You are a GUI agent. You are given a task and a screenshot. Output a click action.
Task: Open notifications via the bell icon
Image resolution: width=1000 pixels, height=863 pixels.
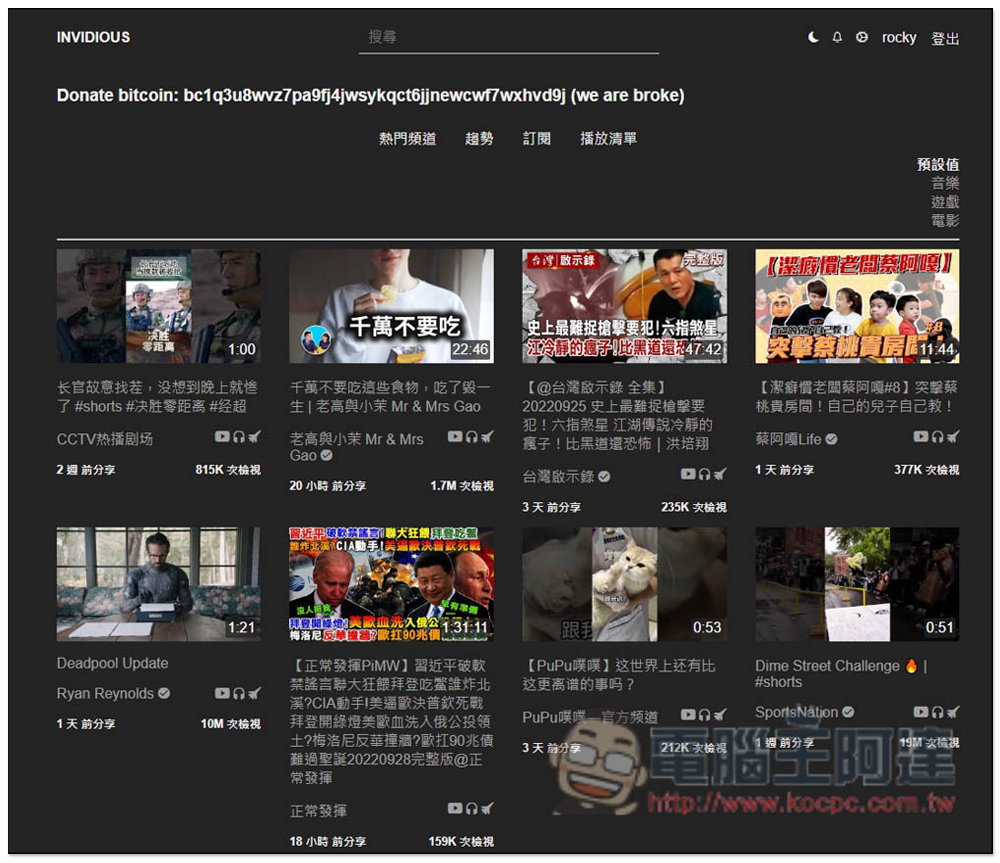tap(838, 37)
